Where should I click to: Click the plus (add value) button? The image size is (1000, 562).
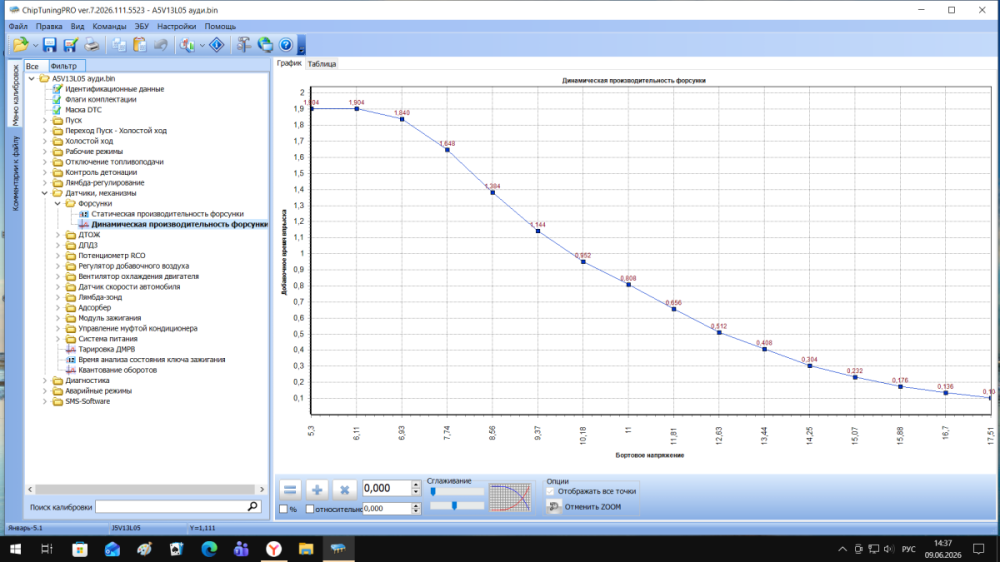pos(317,490)
